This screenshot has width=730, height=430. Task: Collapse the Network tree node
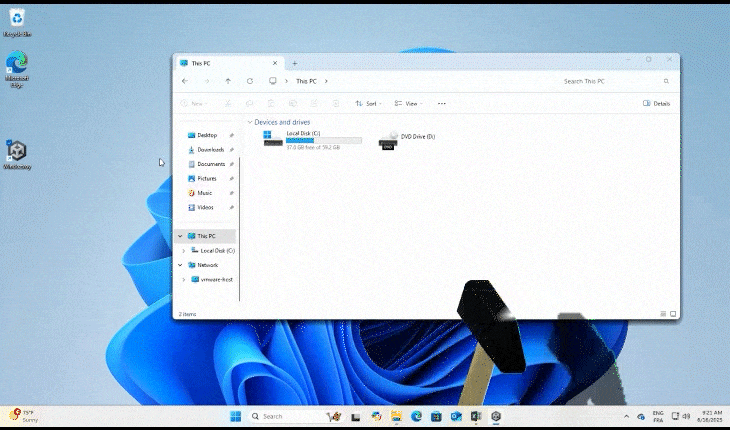(x=180, y=265)
